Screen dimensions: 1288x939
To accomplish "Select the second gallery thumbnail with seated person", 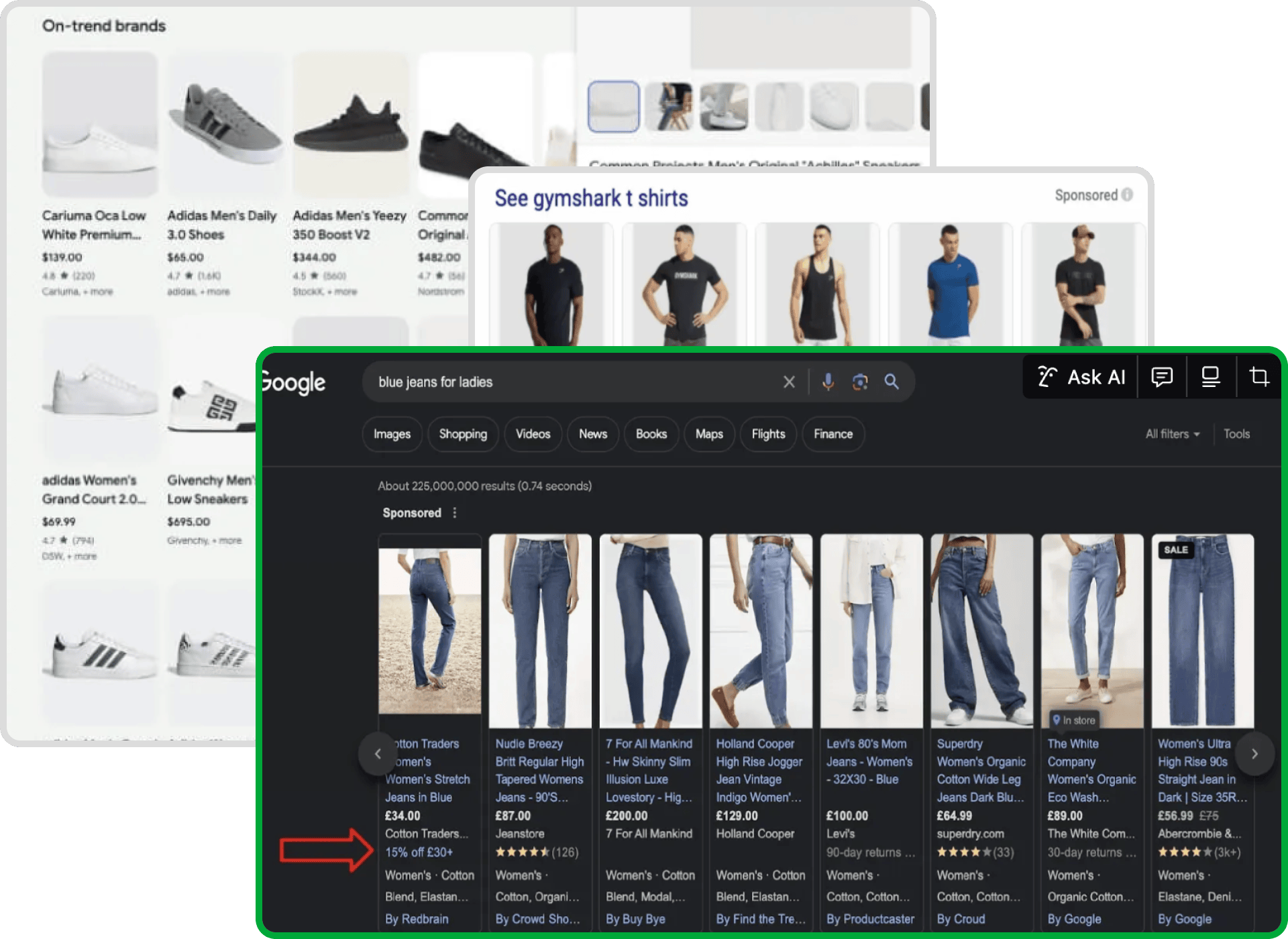I will (669, 106).
